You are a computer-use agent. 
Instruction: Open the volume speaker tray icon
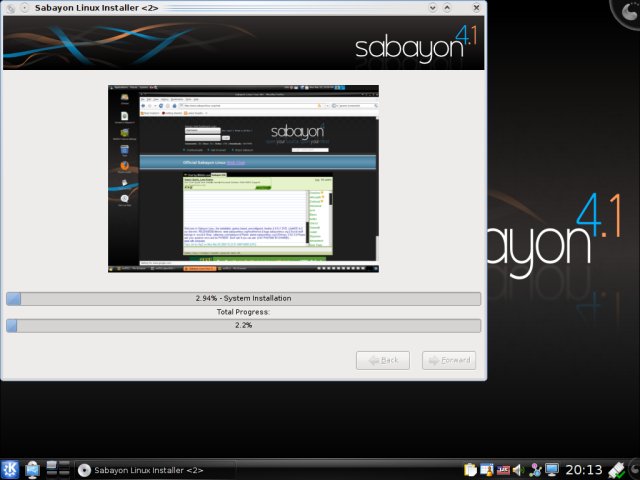point(518,470)
